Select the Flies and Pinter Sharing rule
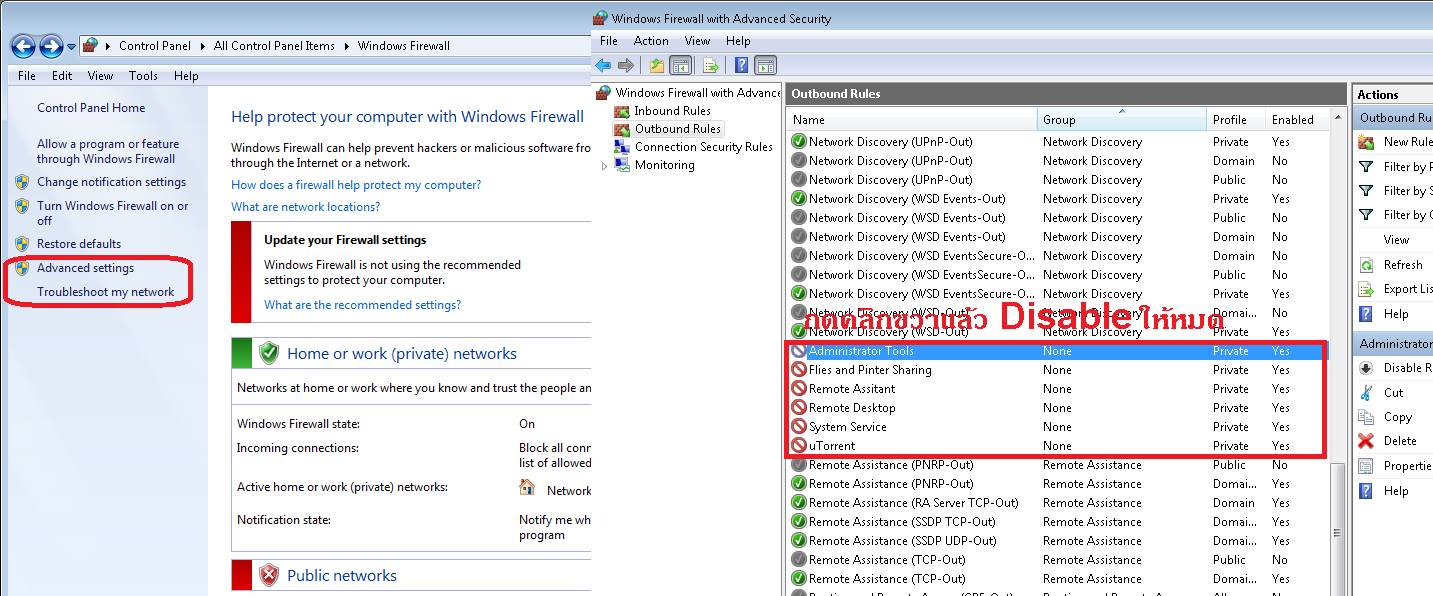The image size is (1433, 596). click(1058, 370)
